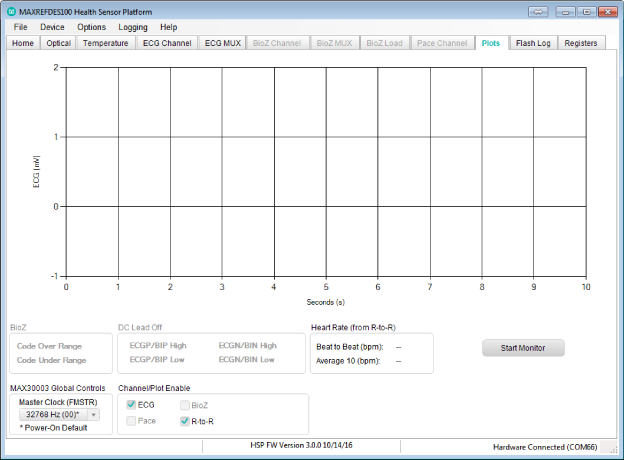Click the ECGP/BIP High indicator

coord(158,345)
